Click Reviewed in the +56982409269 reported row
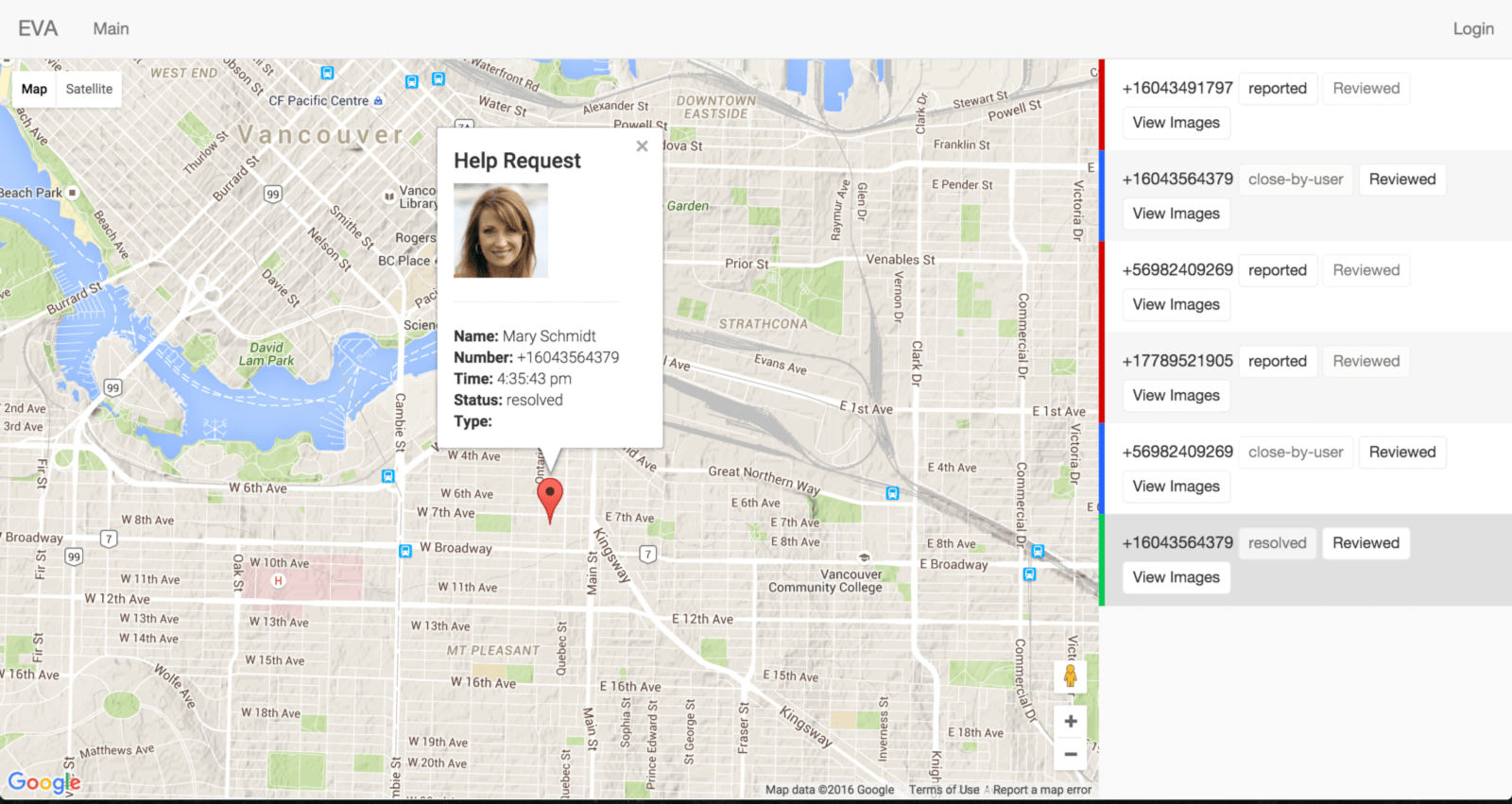The width and height of the screenshot is (1512, 804). (x=1366, y=270)
